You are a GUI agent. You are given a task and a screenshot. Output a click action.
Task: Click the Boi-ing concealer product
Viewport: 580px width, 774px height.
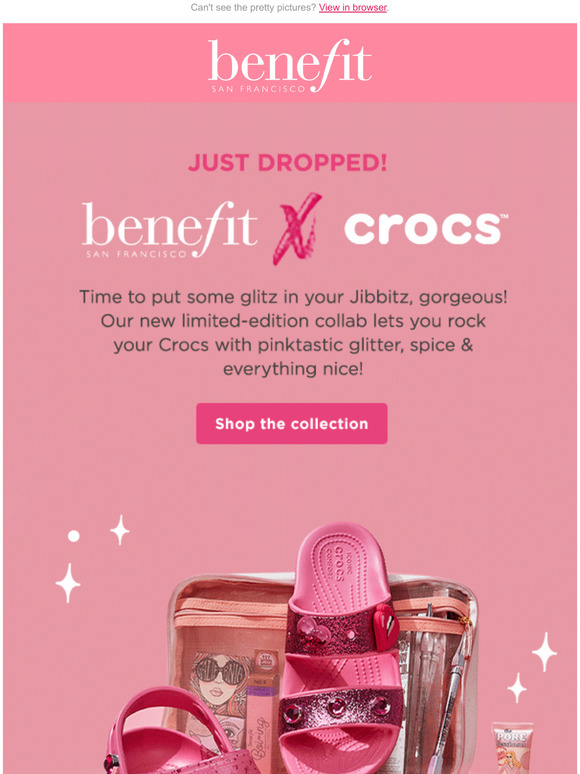click(x=261, y=725)
